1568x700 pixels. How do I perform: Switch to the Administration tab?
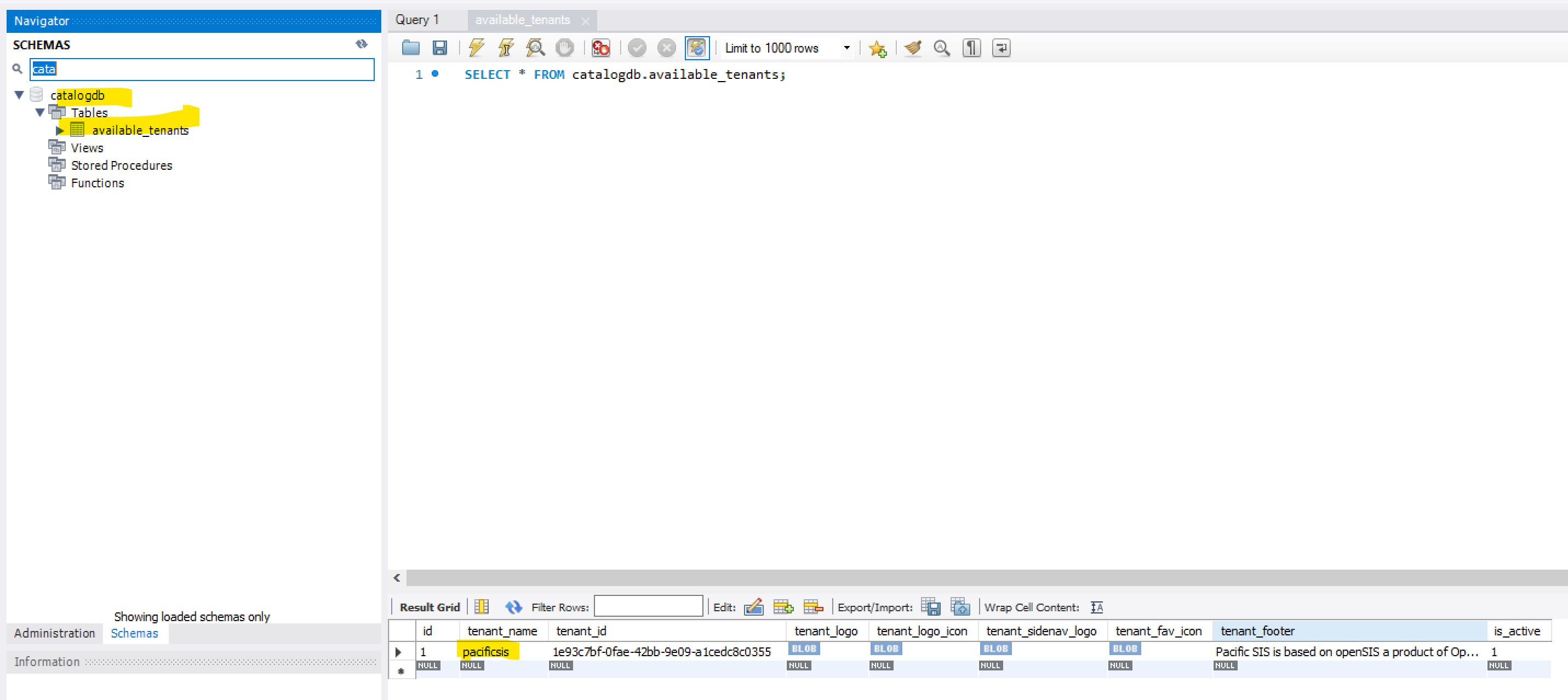pos(54,633)
